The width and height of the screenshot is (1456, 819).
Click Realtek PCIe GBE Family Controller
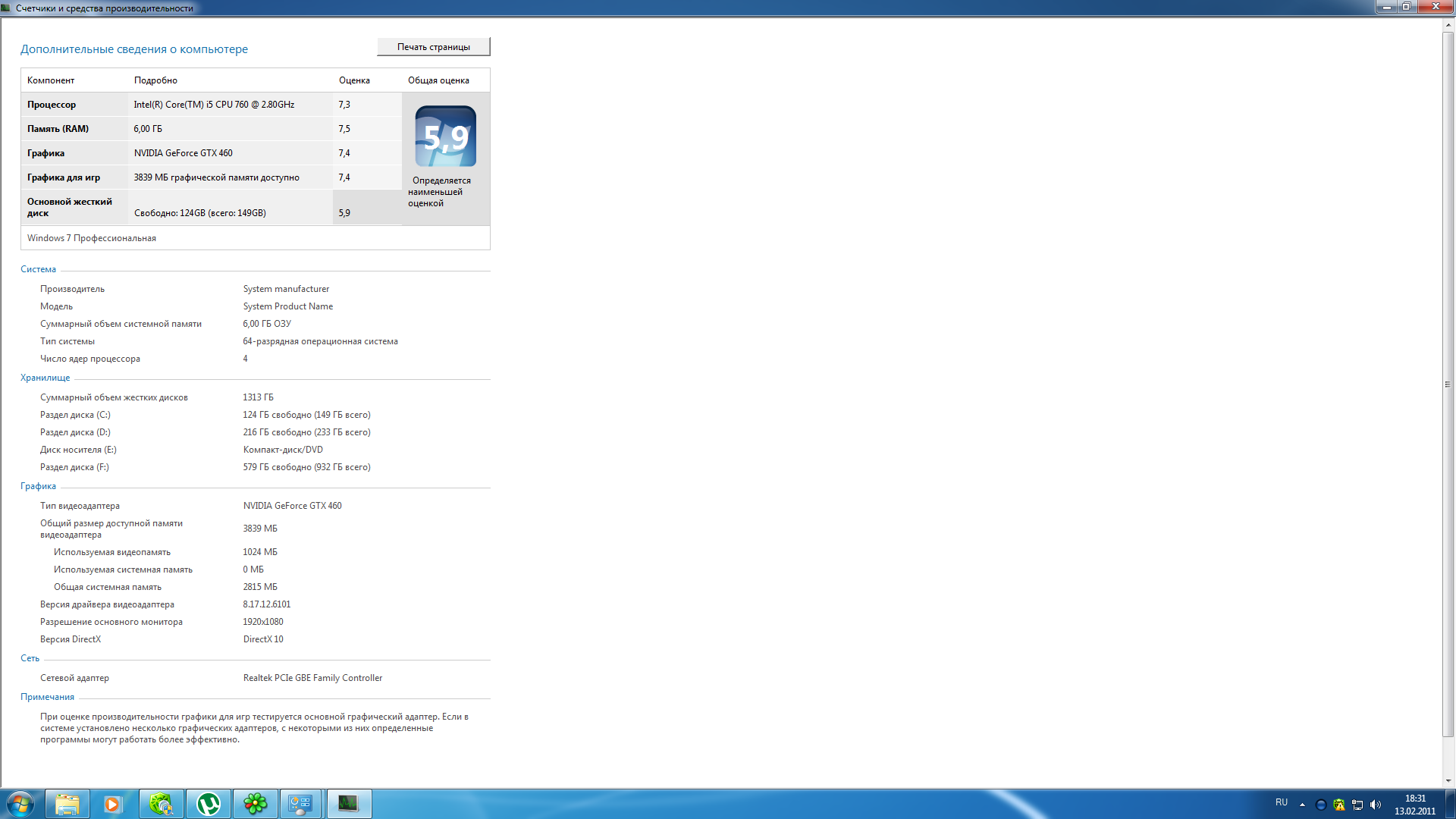(x=312, y=678)
